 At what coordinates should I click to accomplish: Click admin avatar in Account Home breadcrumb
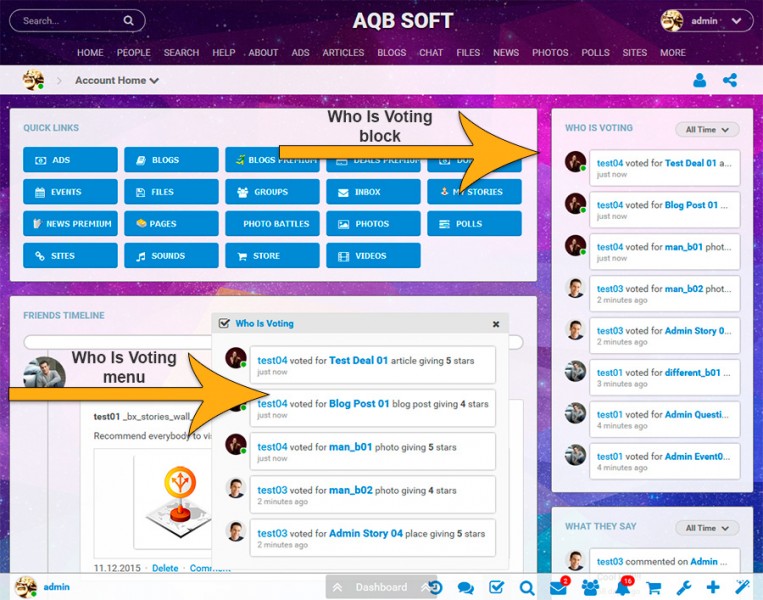(x=33, y=80)
